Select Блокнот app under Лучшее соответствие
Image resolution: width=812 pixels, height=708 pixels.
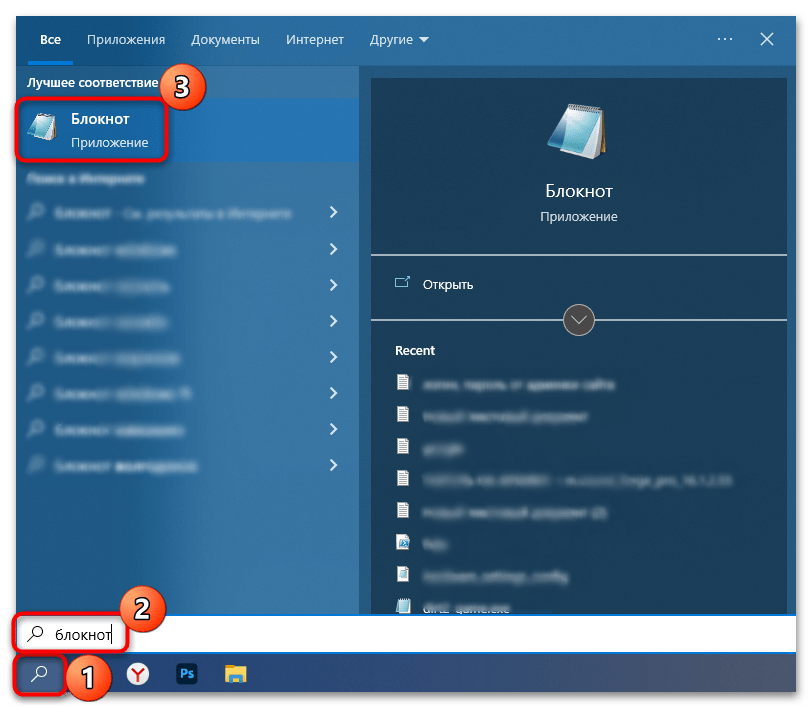pyautogui.click(x=92, y=130)
